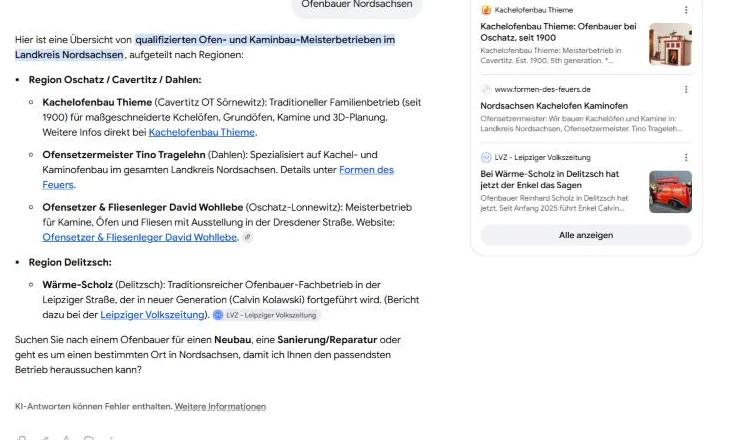Screen dimensions: 740x440
Task: Click heading Region Oschatz / Cavertitz / Dahlen:
Action: click(115, 80)
